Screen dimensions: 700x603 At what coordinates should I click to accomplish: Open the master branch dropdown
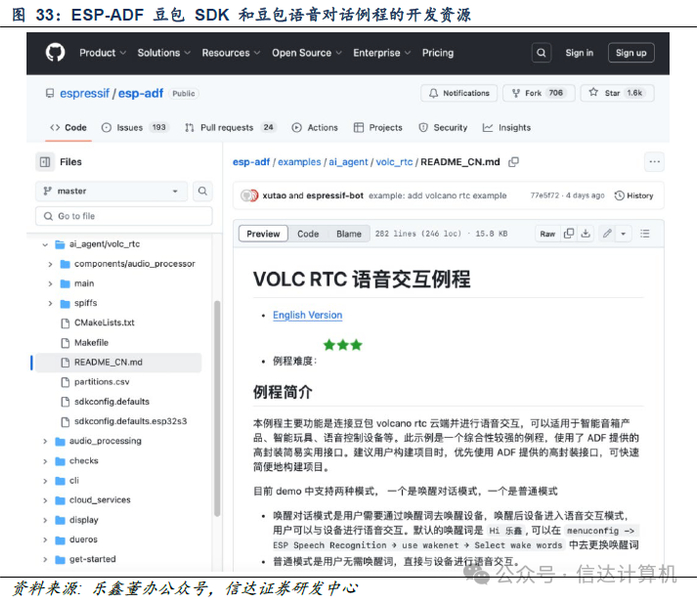point(112,191)
